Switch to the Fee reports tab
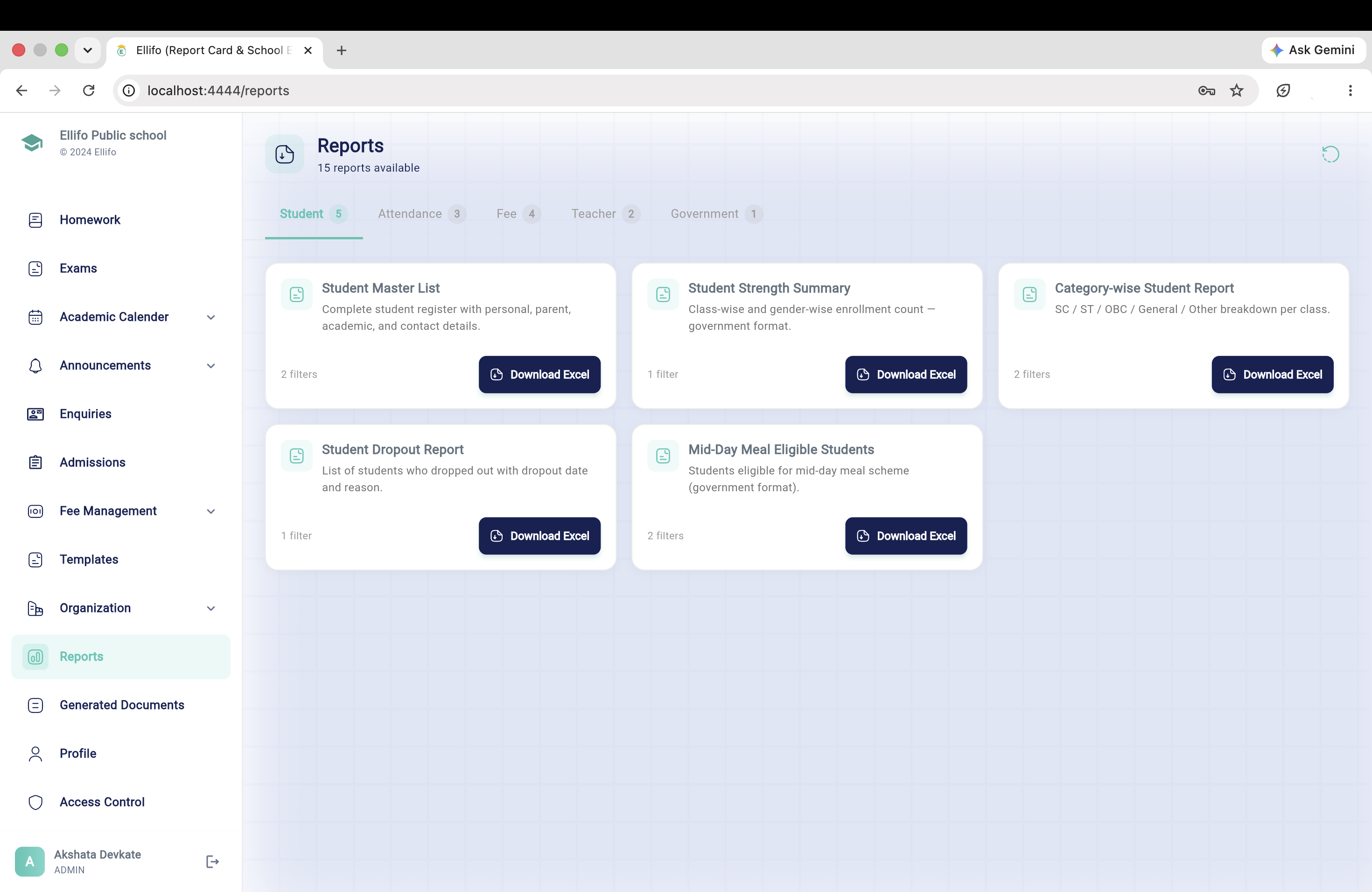The image size is (1372, 892). point(518,214)
